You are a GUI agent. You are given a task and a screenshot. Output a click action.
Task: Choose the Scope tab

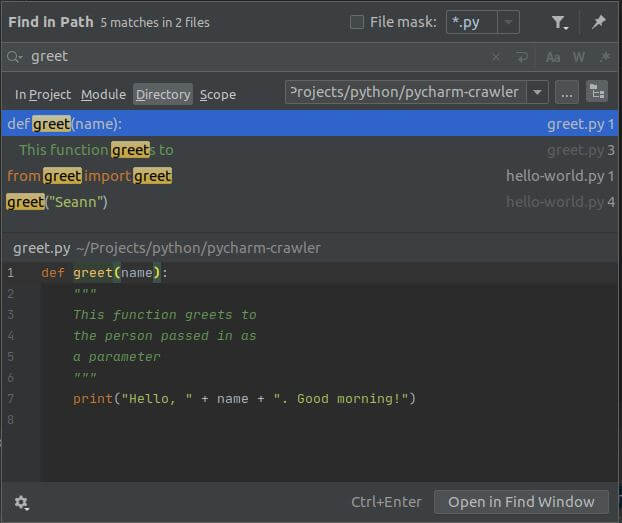217,94
